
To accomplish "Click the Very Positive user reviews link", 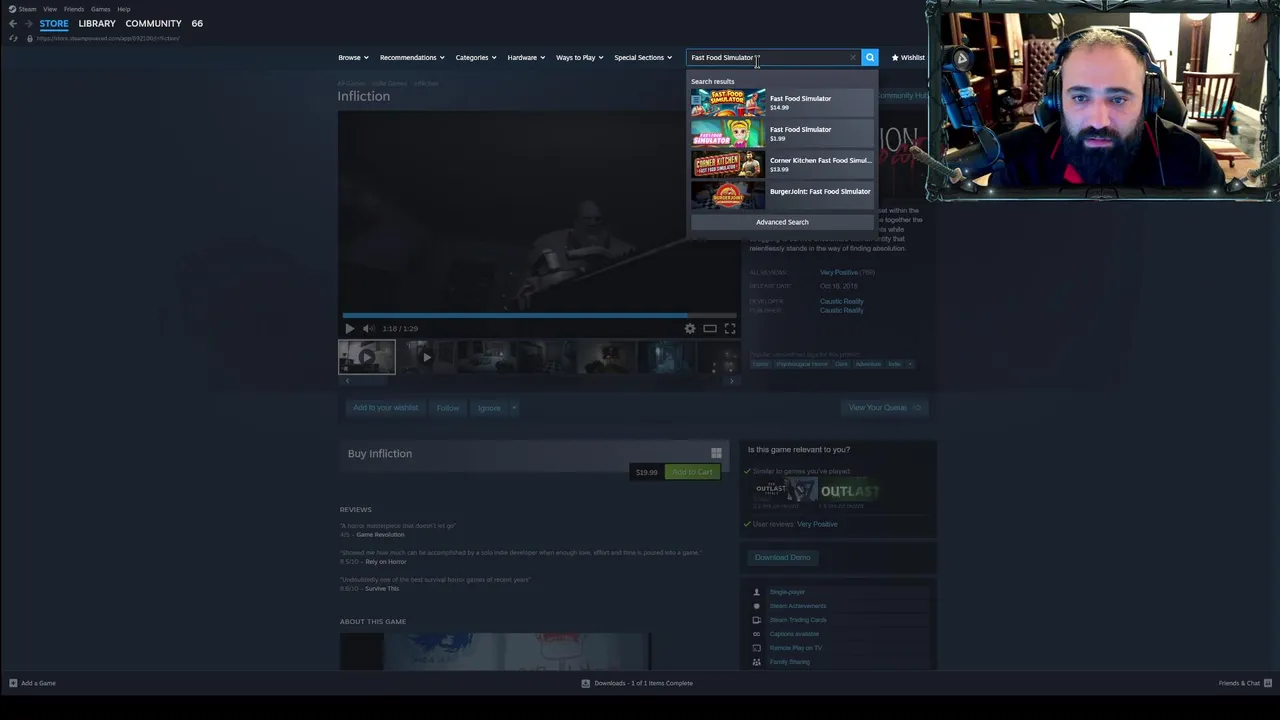I will [817, 524].
